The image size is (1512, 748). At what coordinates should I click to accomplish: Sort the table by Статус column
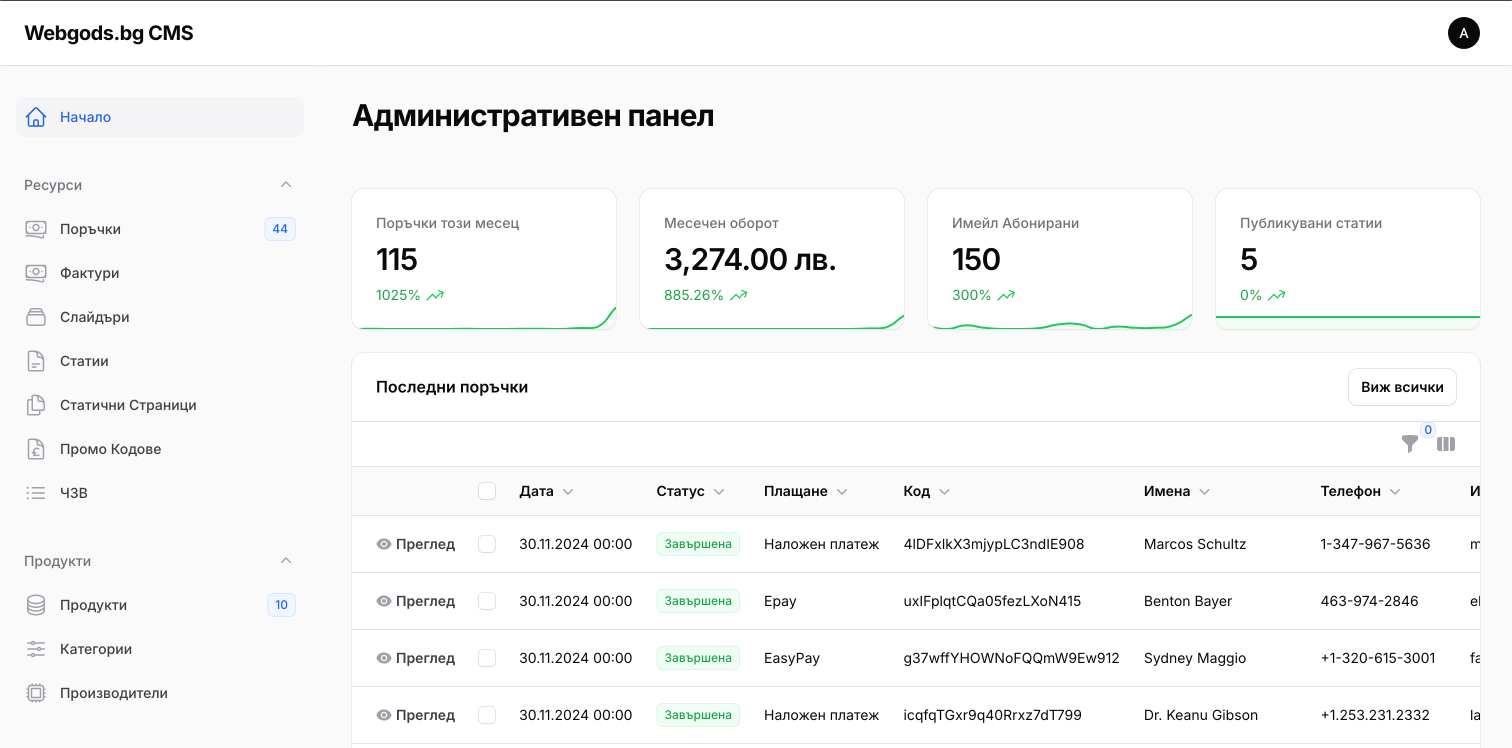690,491
